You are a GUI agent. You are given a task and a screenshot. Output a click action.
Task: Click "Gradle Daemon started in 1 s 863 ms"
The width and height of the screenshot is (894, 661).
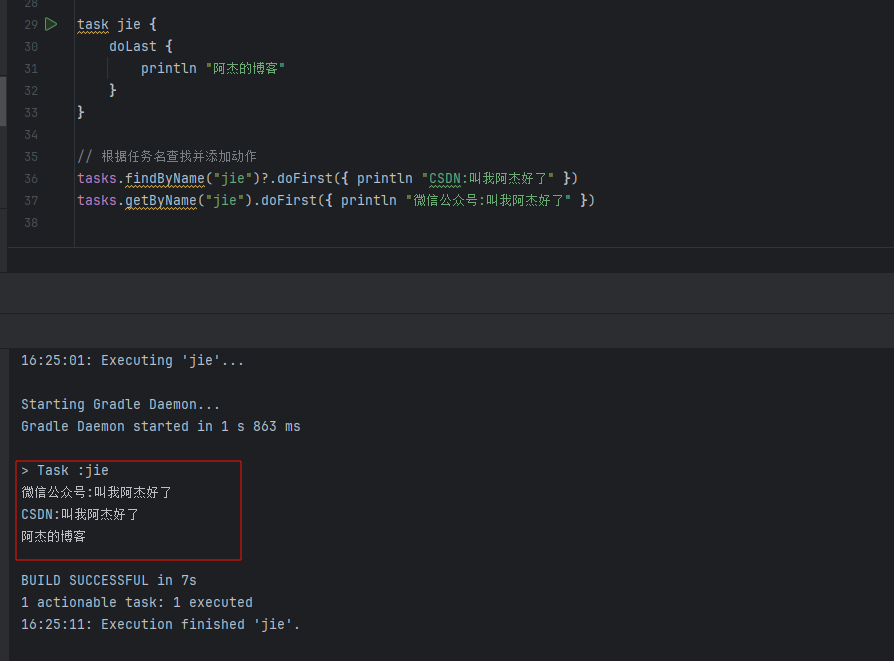click(161, 427)
